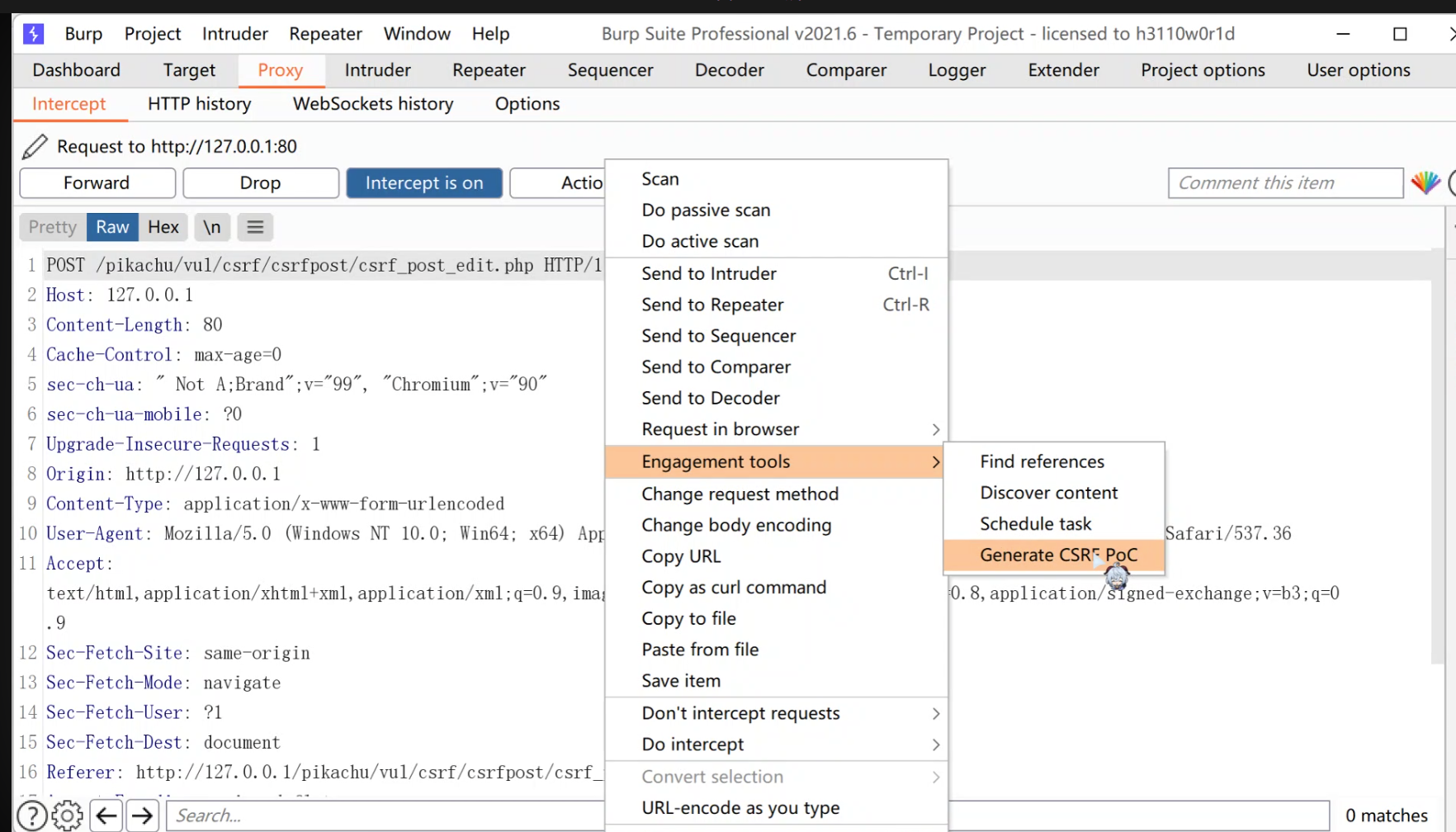Click the pencil edit icon beside the request target
Image resolution: width=1456 pixels, height=832 pixels.
point(35,147)
